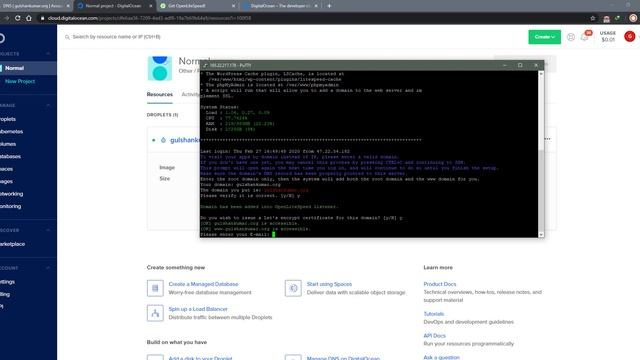Collapse the DISCOVER sidebar section
This screenshot has width=640, height=360.
click(x=48, y=230)
